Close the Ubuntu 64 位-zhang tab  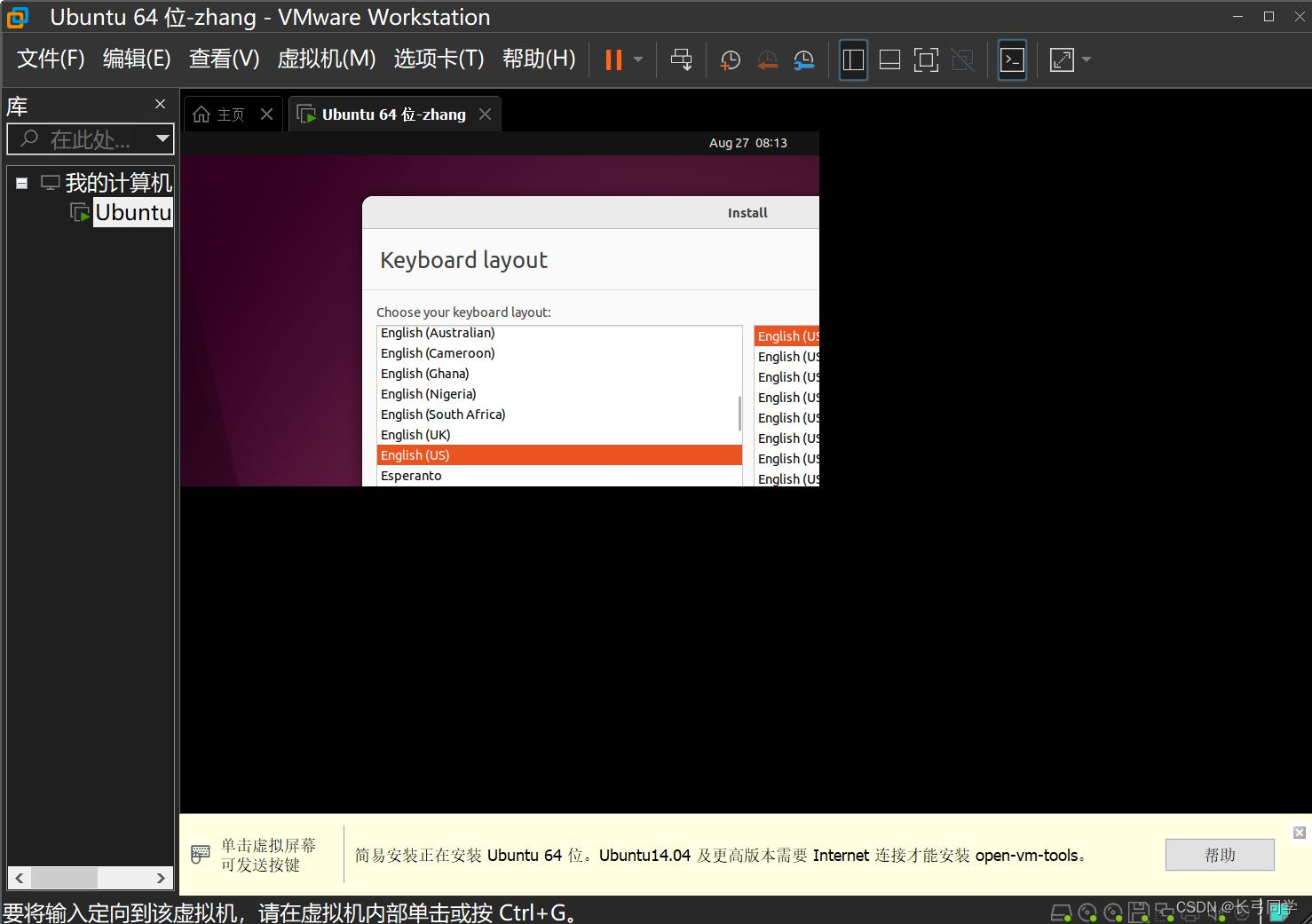[485, 114]
